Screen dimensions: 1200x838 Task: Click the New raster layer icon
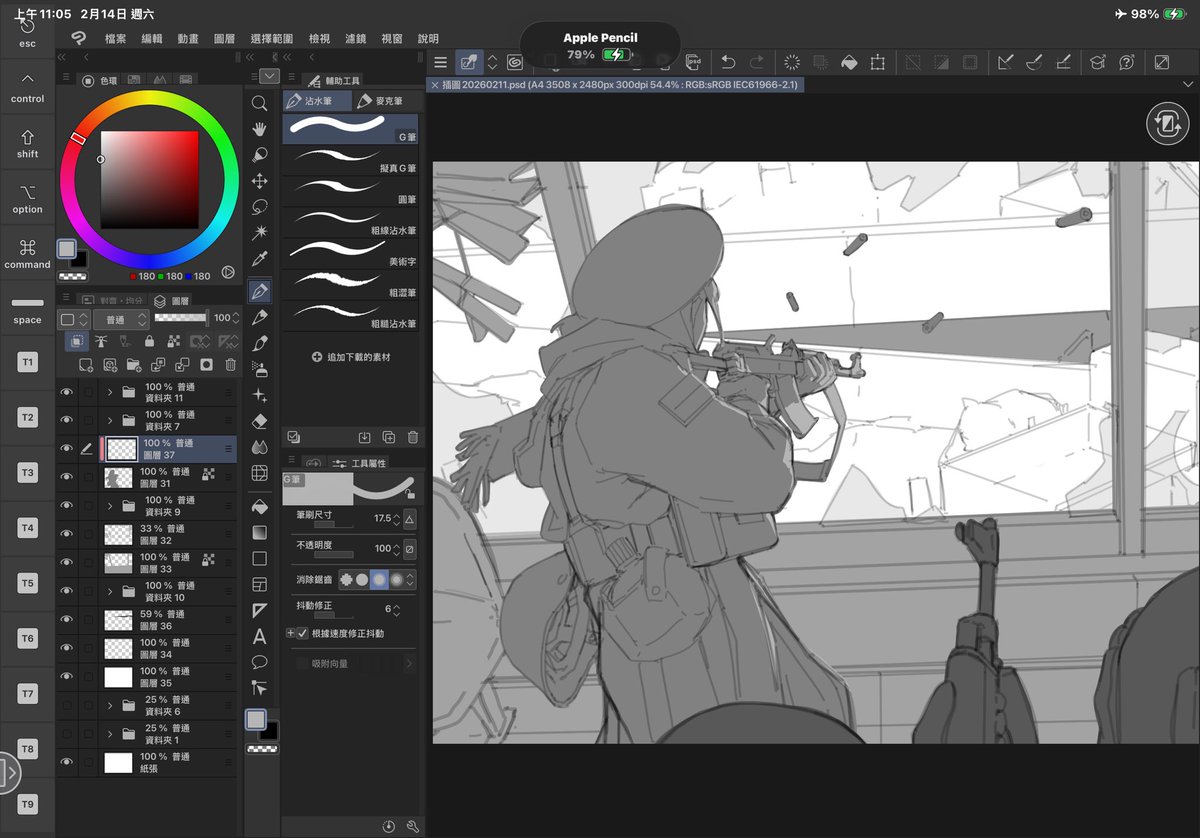tap(86, 365)
